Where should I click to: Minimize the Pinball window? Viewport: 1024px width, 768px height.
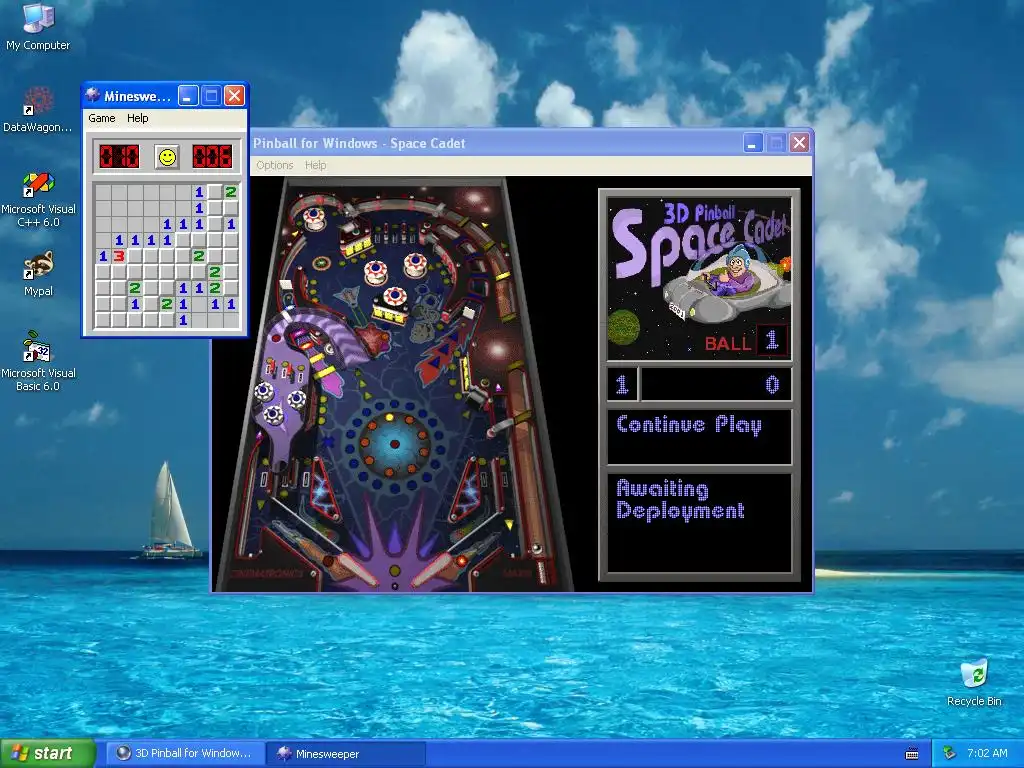[x=753, y=143]
